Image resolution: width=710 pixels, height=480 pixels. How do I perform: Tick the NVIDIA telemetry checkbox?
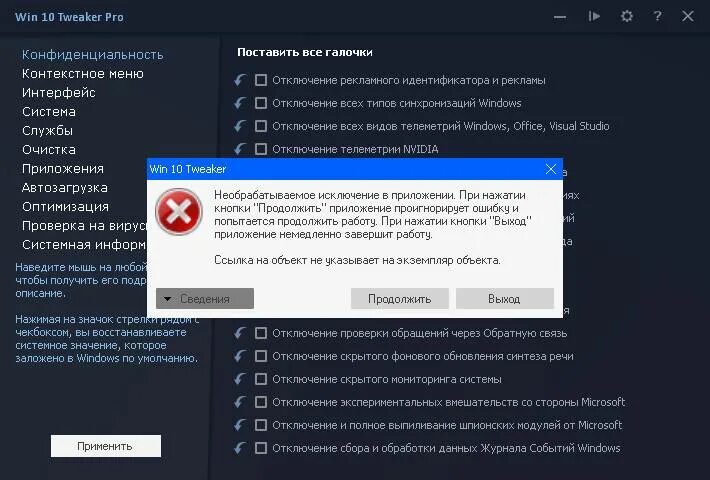(261, 149)
